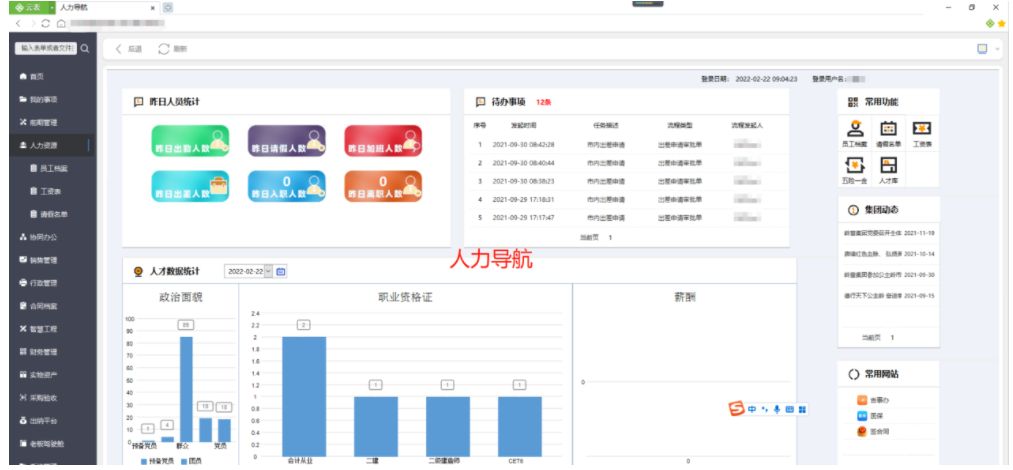The height and width of the screenshot is (470, 1013).
Task: Open 昨日离职人数 orange card
Action: click(383, 186)
